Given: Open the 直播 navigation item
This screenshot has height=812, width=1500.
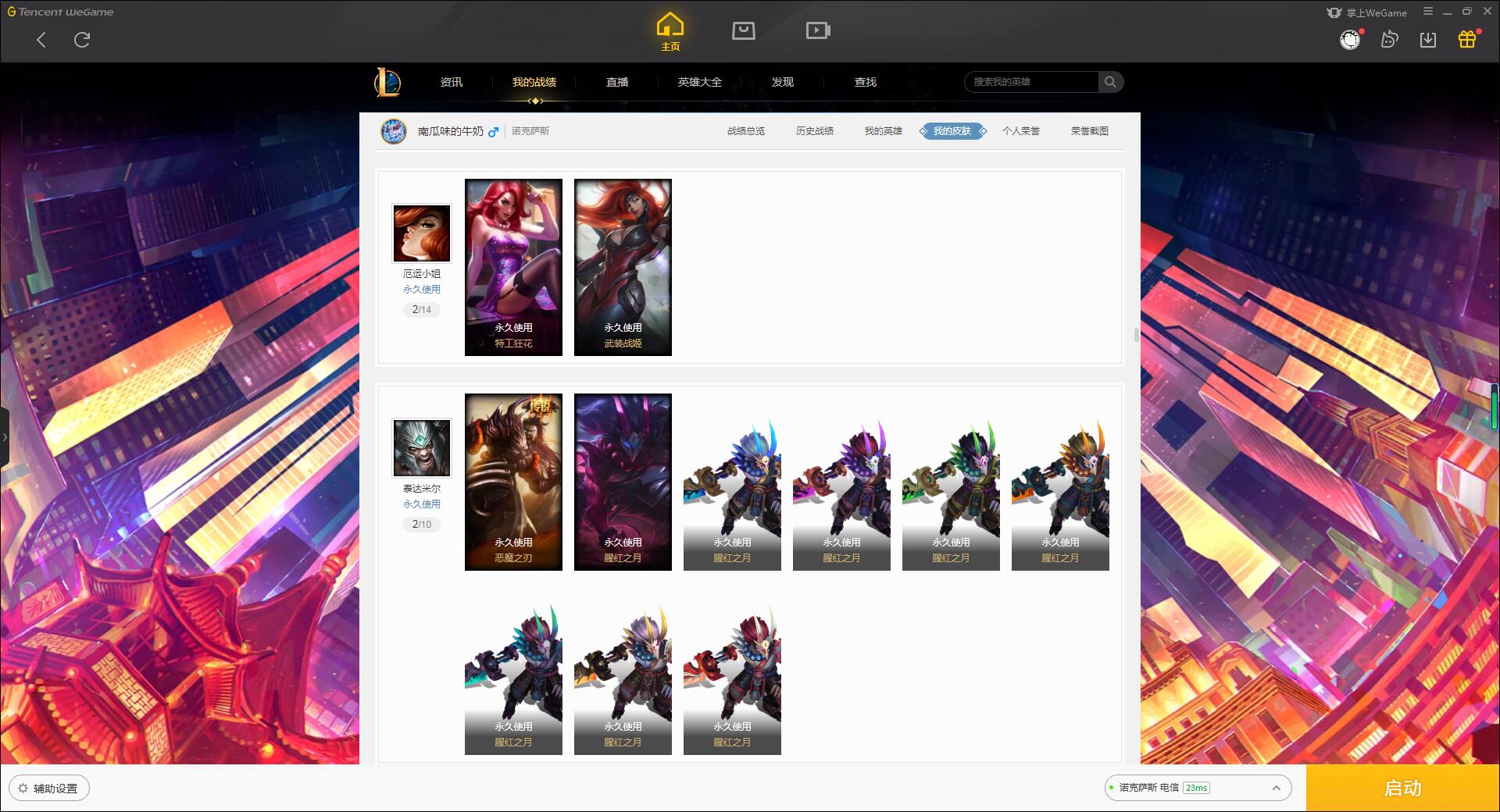Looking at the screenshot, I should [617, 82].
